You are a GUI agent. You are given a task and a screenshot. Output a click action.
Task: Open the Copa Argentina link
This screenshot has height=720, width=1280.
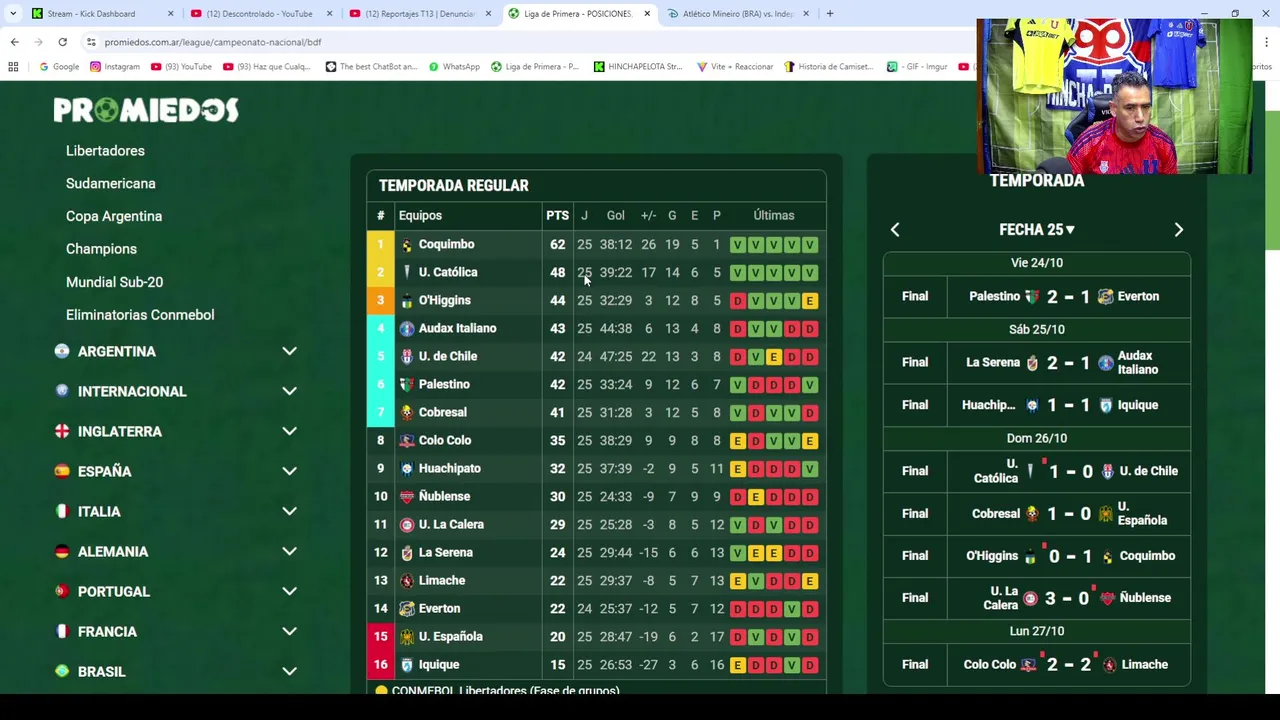[114, 216]
